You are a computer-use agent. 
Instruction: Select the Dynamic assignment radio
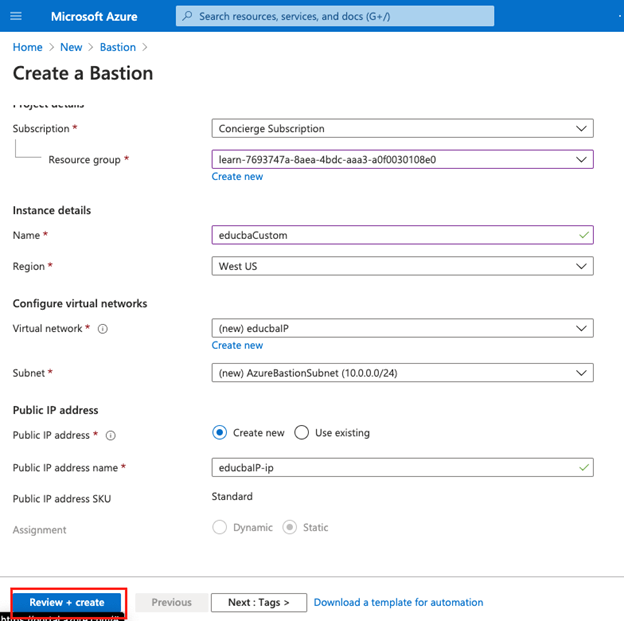pyautogui.click(x=220, y=527)
